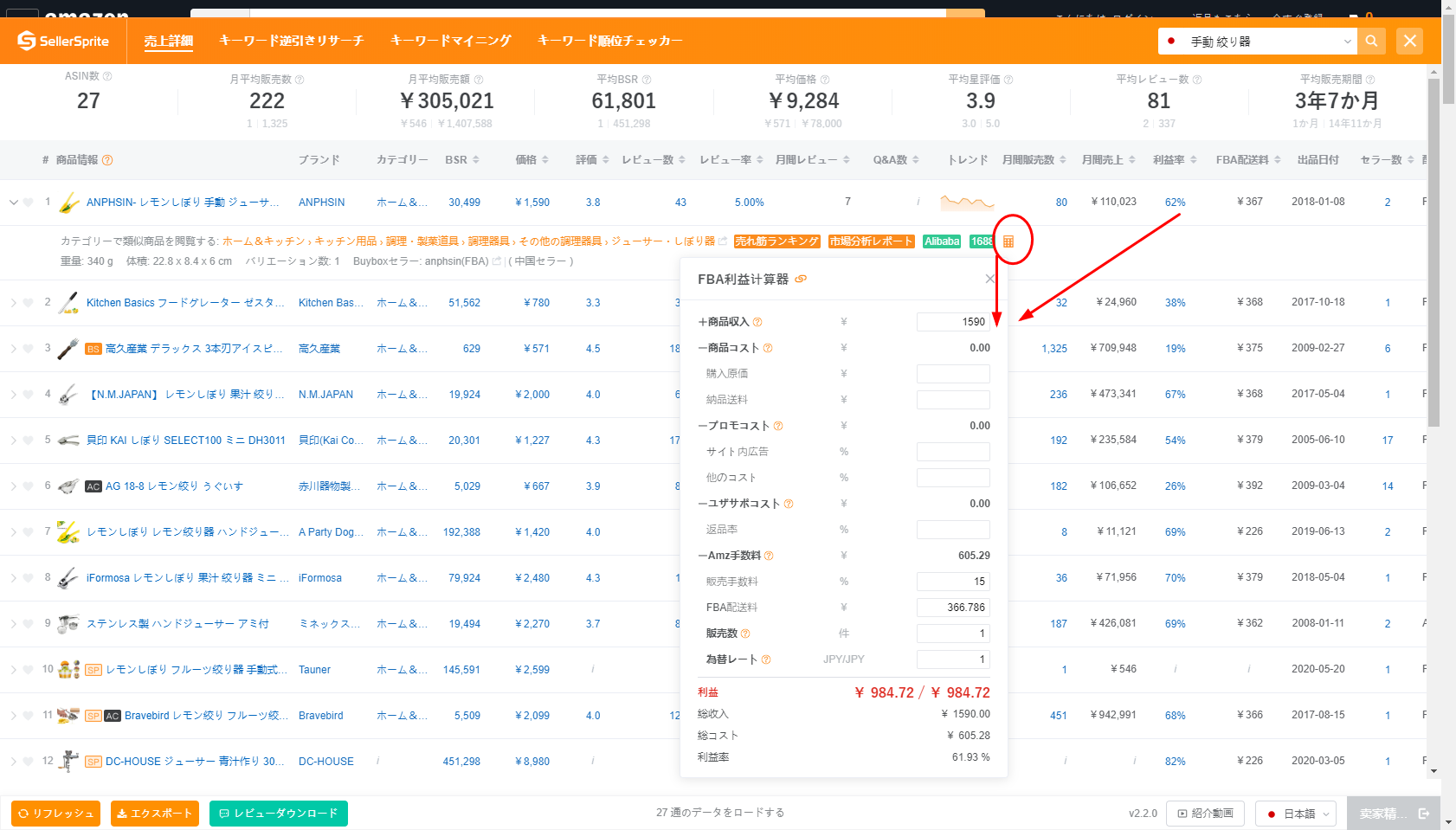
Task: Open キーワード順位チェッカー tab
Action: click(609, 41)
